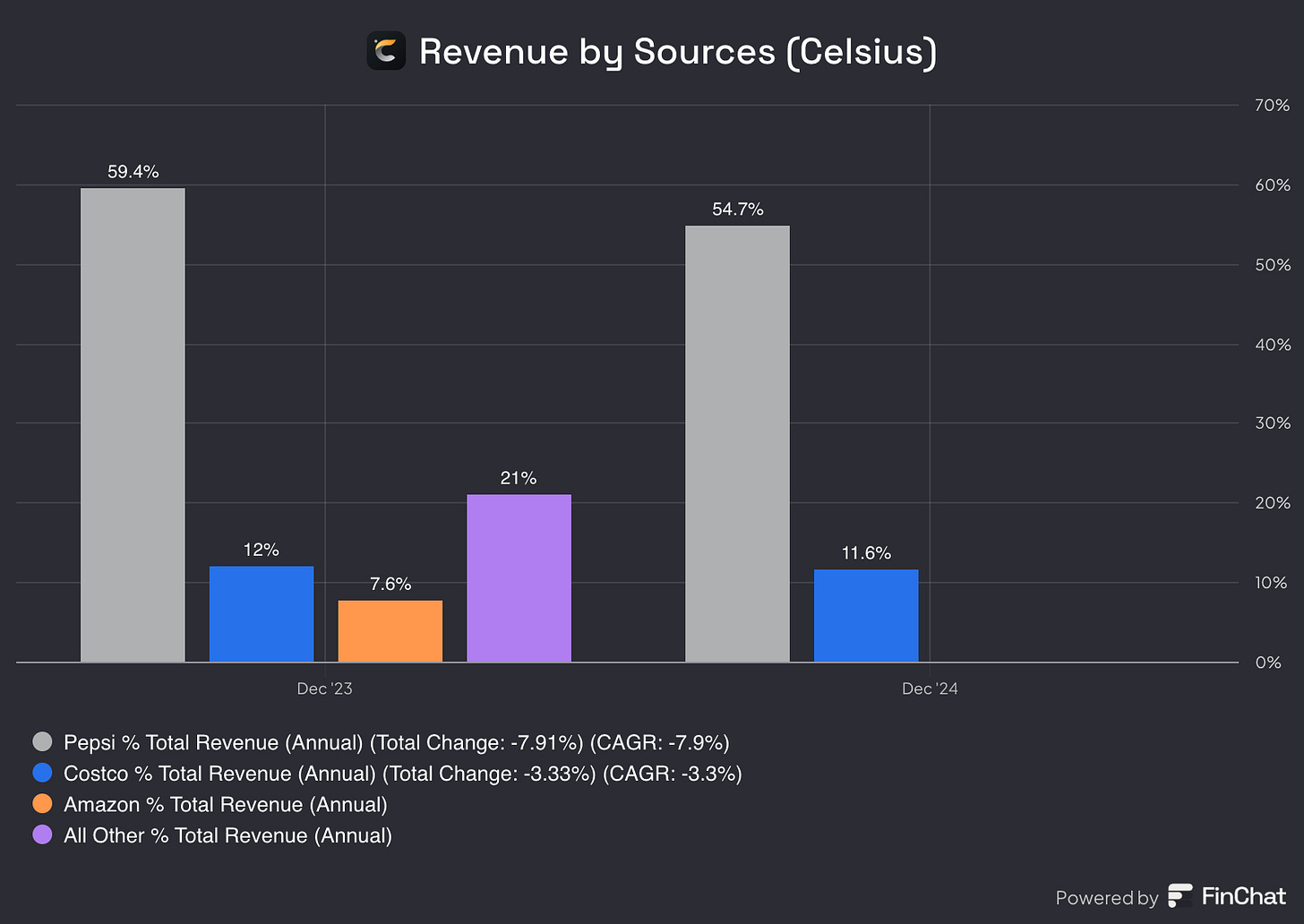Click the Powered by text

point(1107,898)
